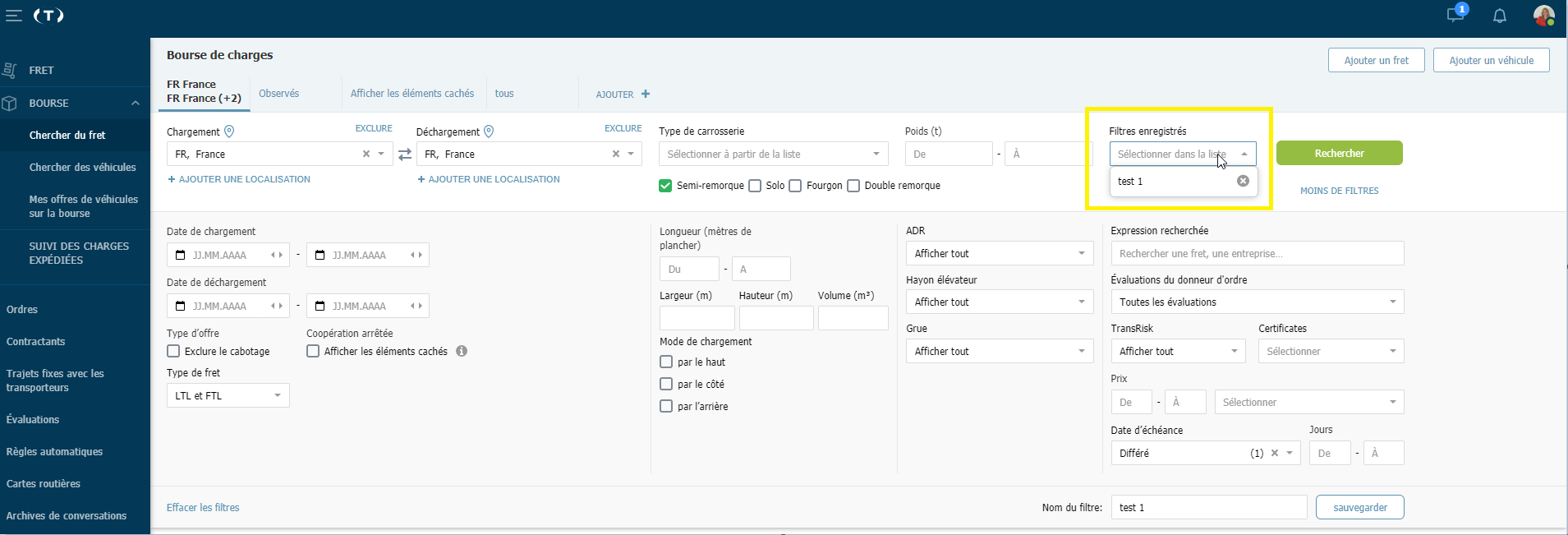Open the ADR dropdown
This screenshot has width=1568, height=535.
(x=1000, y=253)
